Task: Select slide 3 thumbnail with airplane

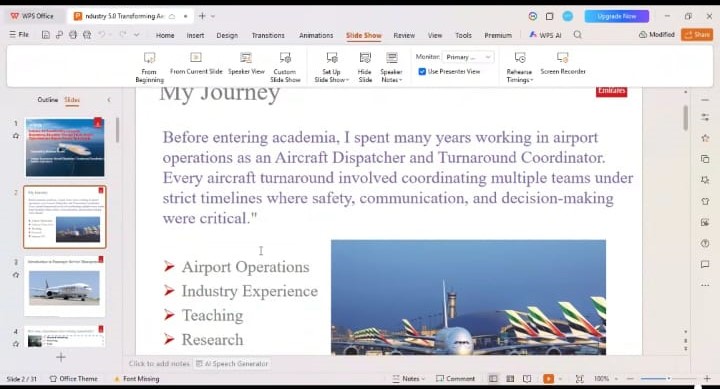Action: [x=64, y=287]
